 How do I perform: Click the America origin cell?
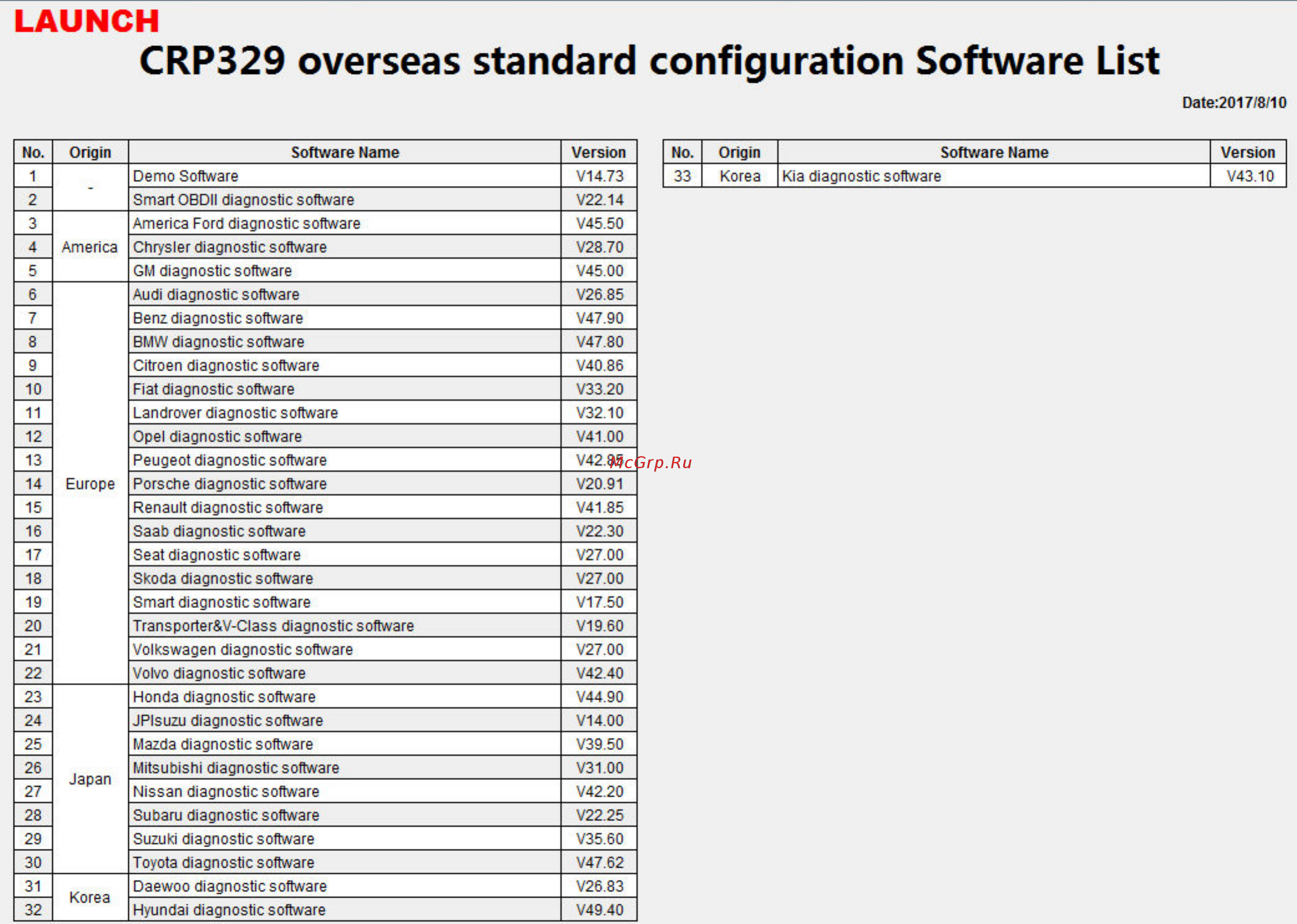tap(90, 247)
